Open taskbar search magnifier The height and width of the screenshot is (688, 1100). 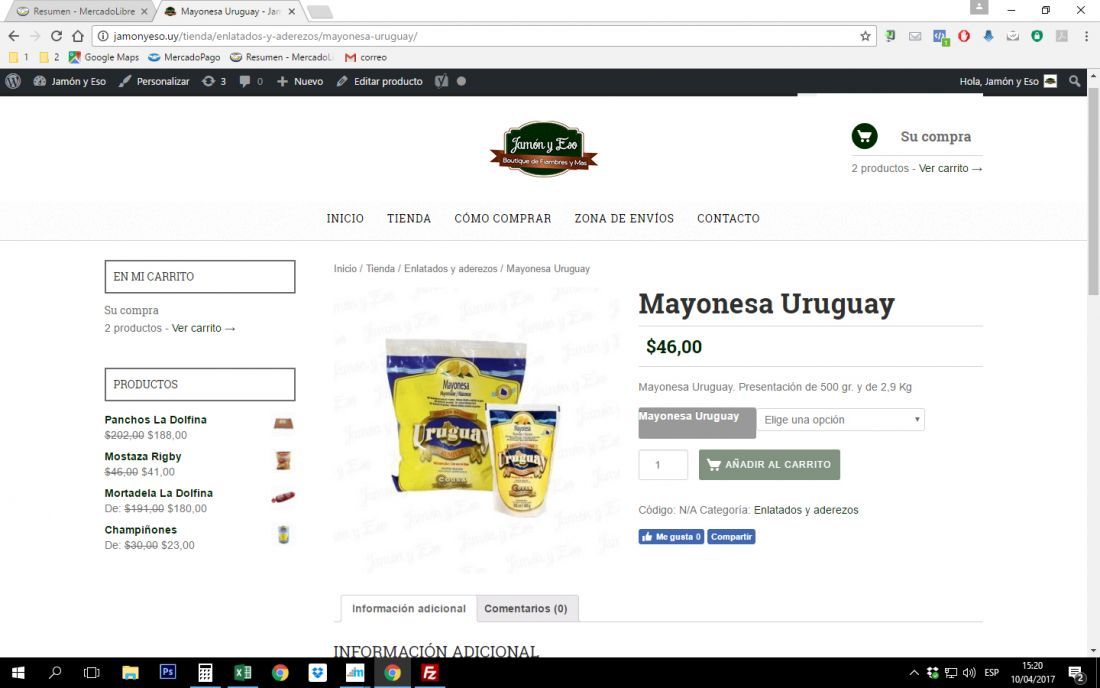pos(55,673)
